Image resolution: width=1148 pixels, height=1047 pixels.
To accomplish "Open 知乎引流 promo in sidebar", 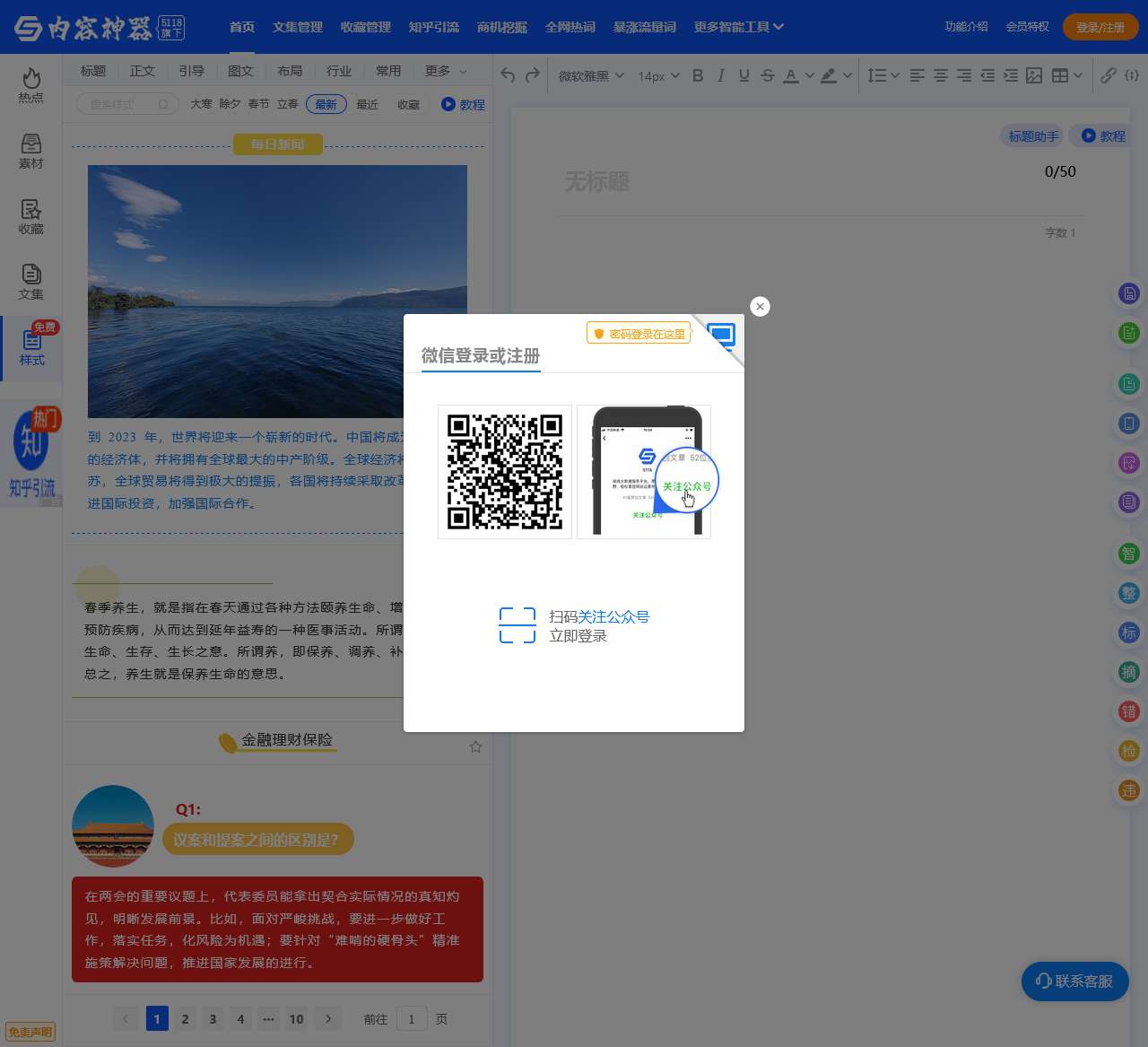I will click(31, 454).
